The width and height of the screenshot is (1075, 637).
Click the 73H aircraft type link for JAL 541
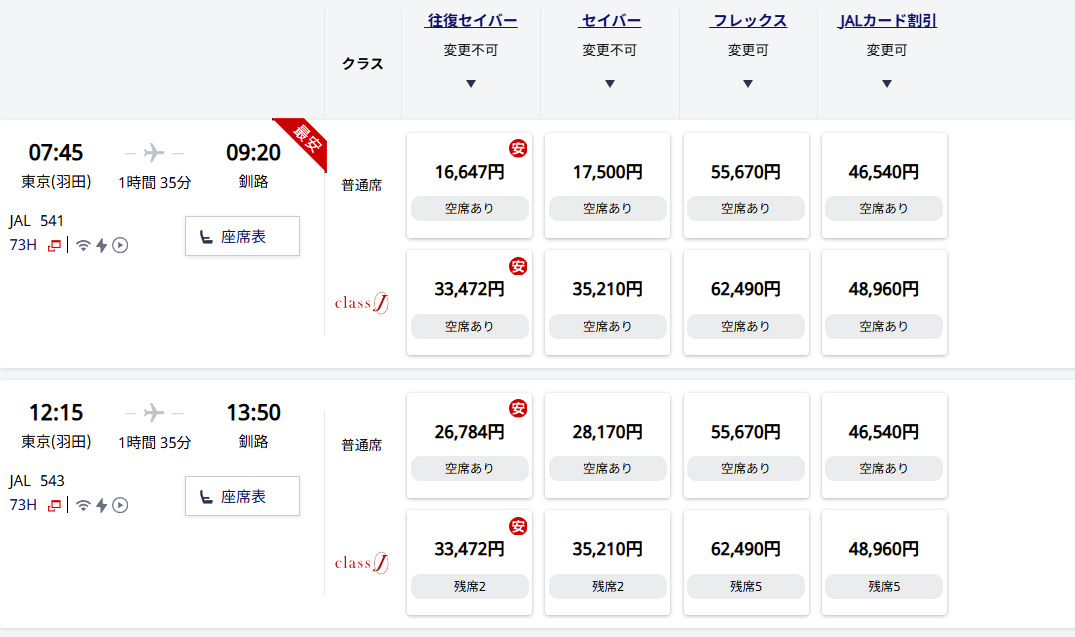[x=23, y=245]
